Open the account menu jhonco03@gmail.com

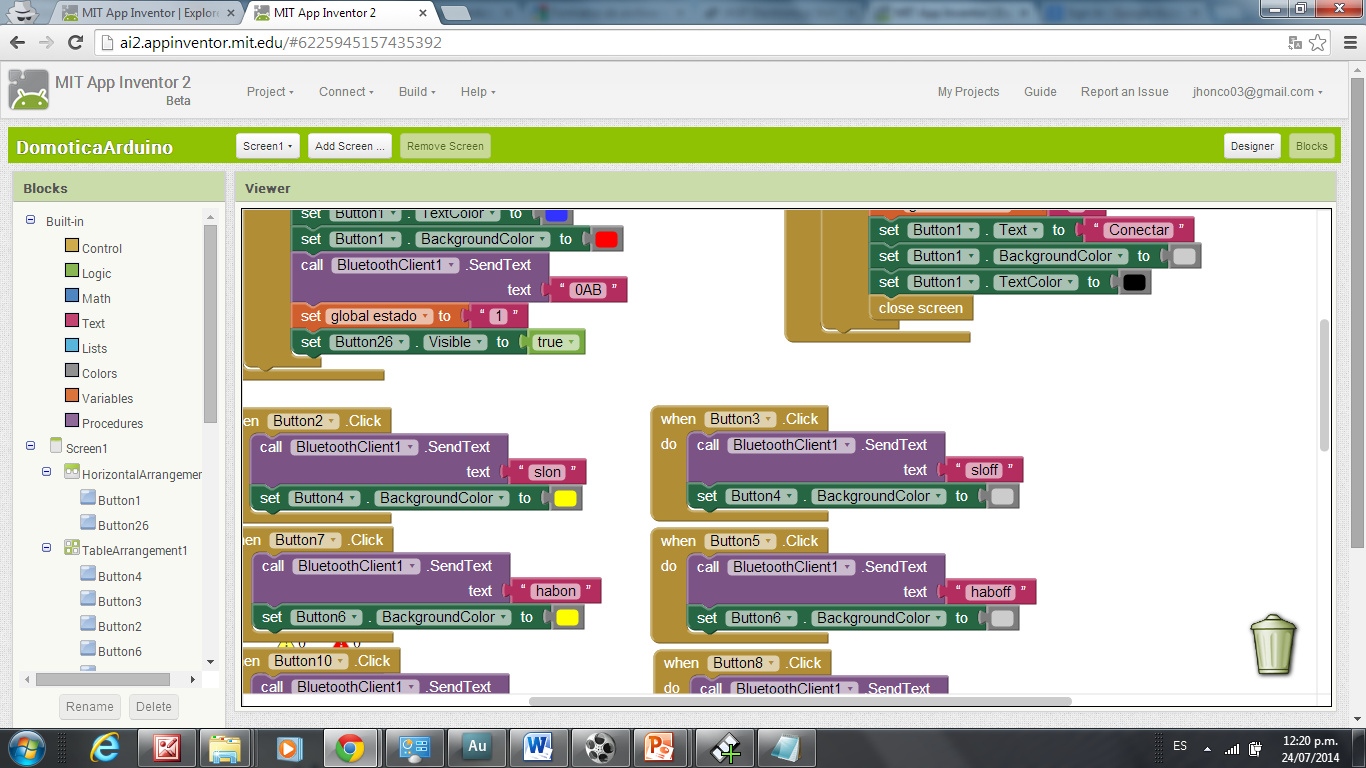tap(1257, 91)
